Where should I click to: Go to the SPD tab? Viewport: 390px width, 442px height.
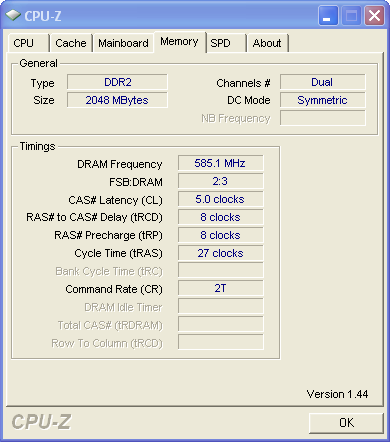click(x=226, y=43)
